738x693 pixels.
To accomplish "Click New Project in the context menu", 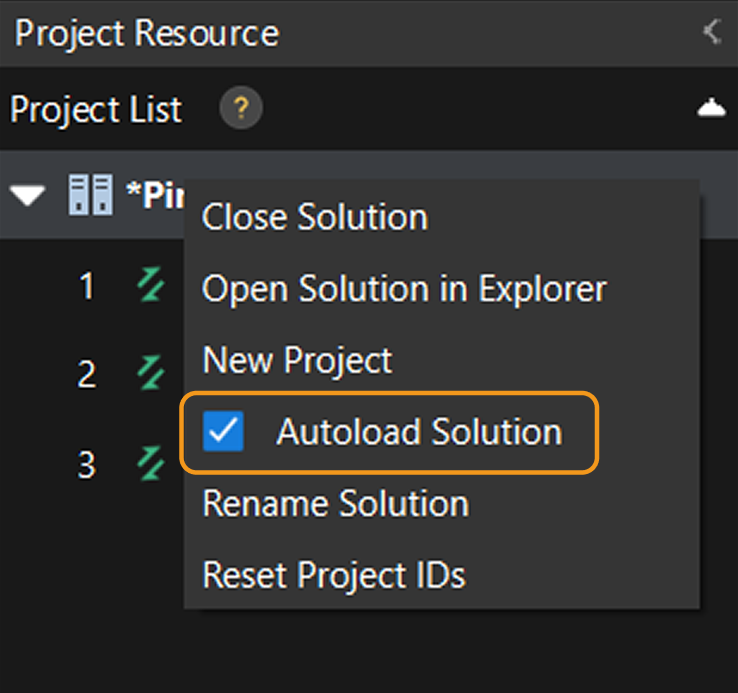I will (297, 360).
